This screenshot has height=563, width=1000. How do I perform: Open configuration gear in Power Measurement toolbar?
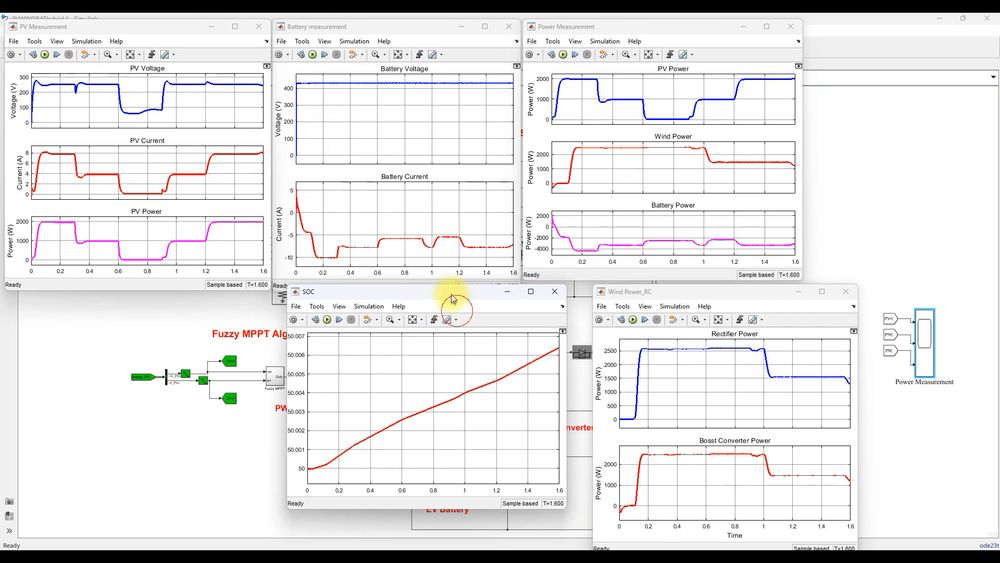point(529,55)
